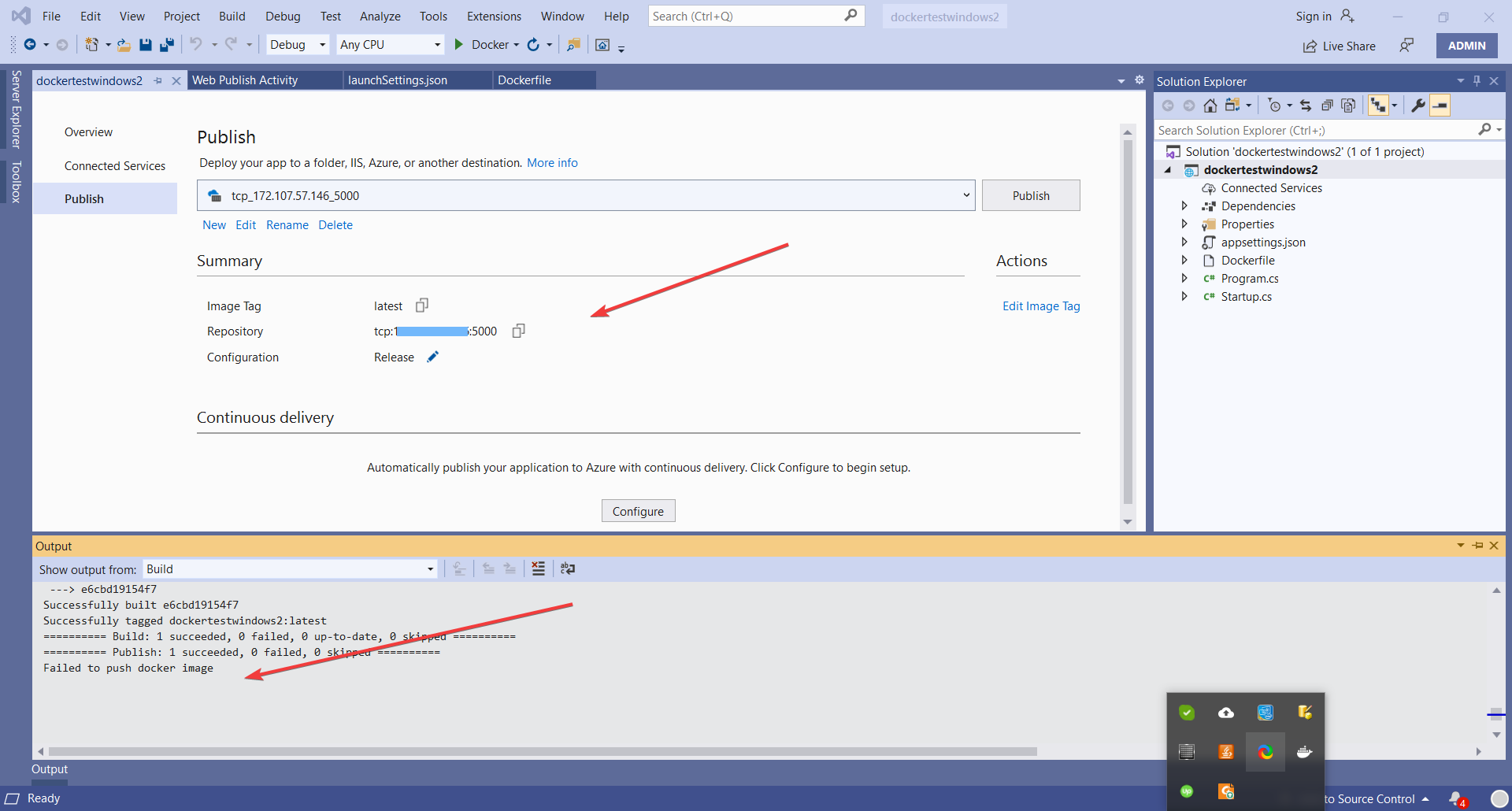Open Any CPU platform dropdown
Viewport: 1512px width, 811px height.
(391, 45)
